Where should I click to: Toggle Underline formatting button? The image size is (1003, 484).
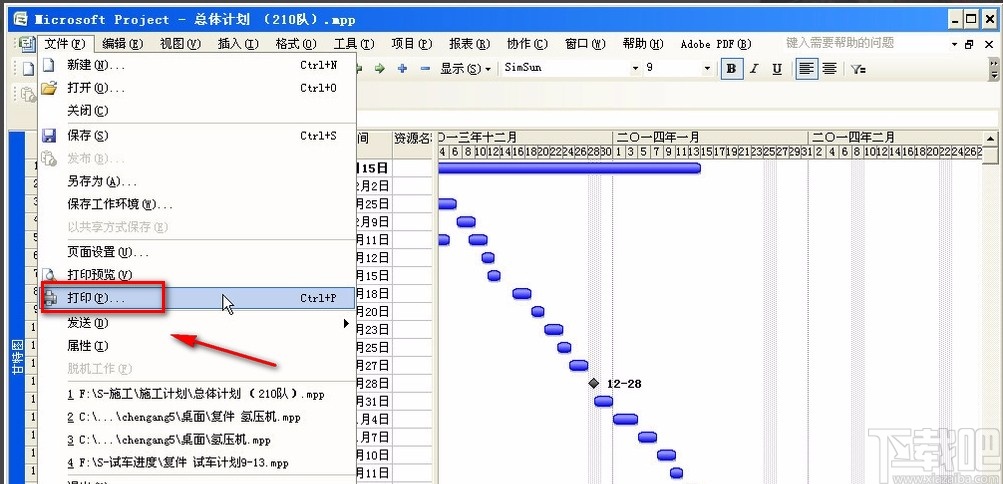coord(777,68)
